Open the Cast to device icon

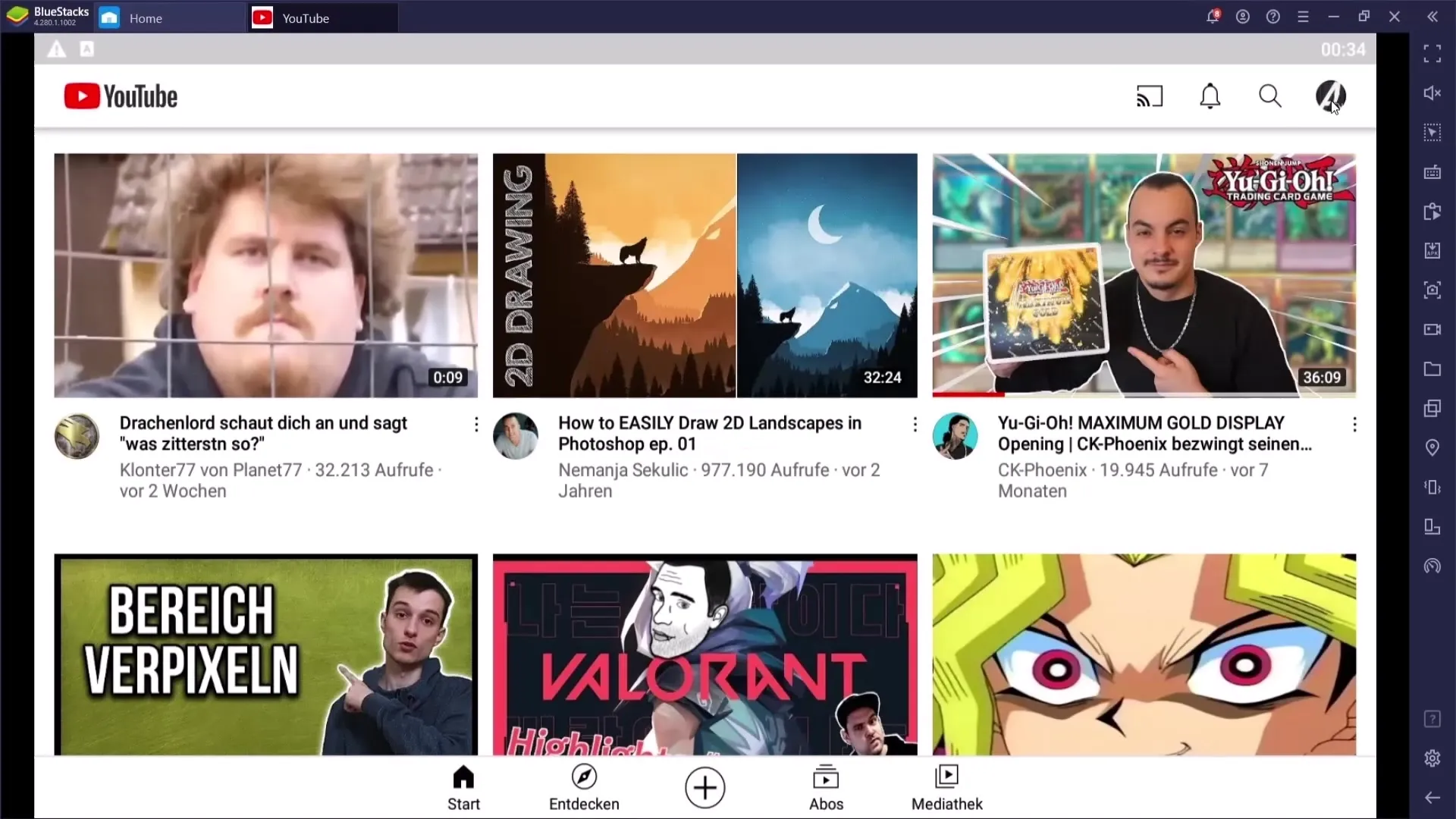tap(1150, 96)
